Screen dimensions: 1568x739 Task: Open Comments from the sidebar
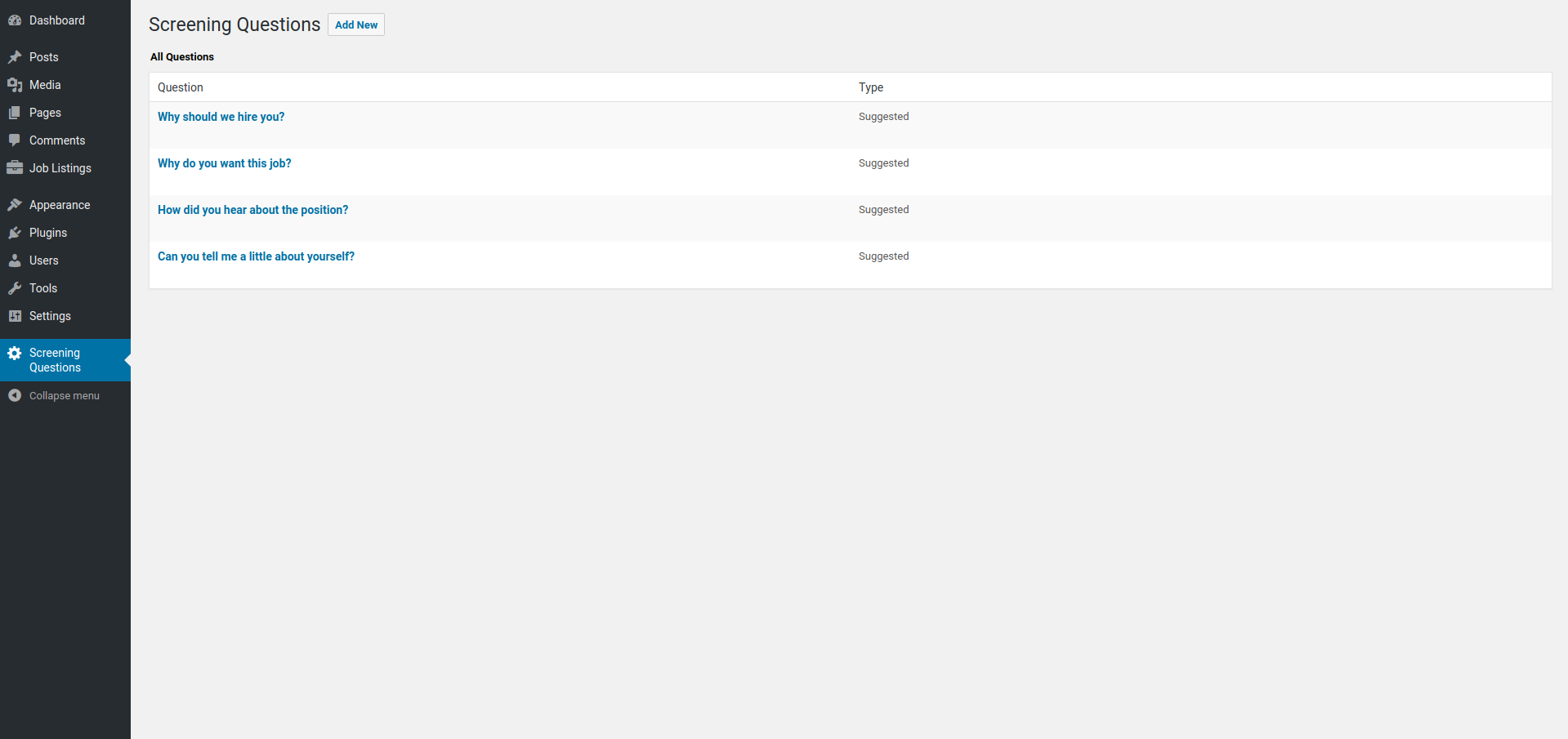pyautogui.click(x=57, y=140)
